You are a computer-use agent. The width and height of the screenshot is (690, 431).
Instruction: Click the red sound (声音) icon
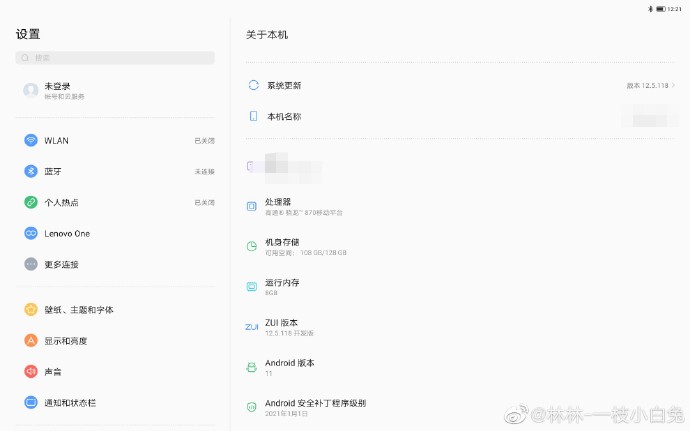pos(31,372)
